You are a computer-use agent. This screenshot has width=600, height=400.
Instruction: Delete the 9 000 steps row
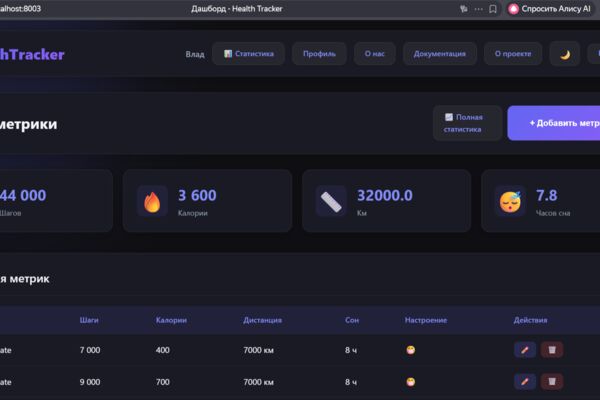(552, 382)
